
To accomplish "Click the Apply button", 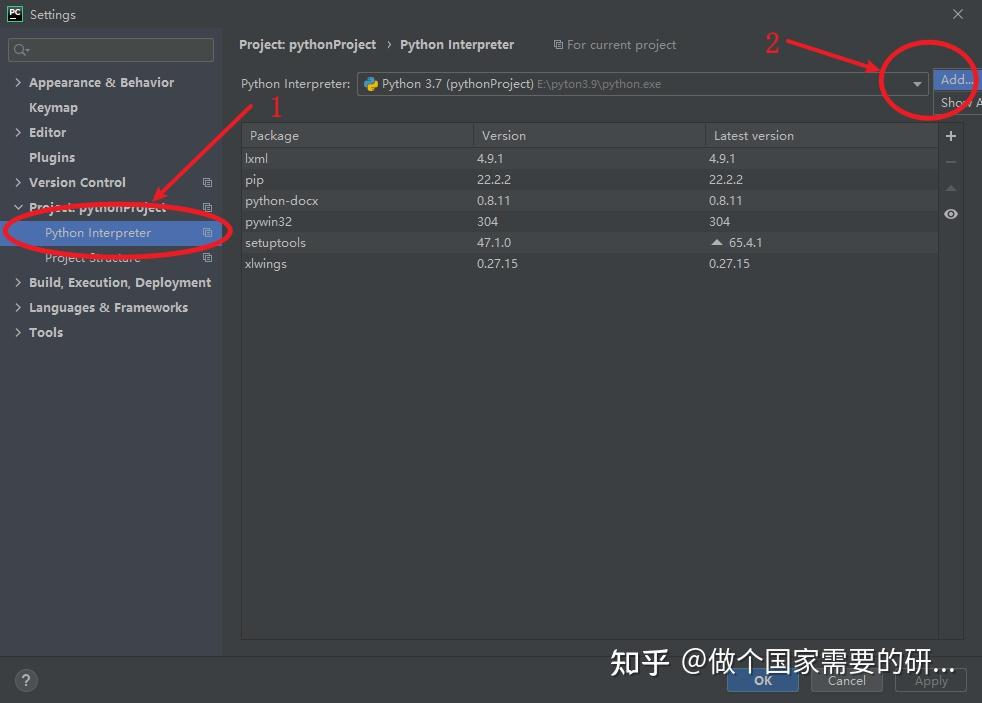I will pos(931,680).
